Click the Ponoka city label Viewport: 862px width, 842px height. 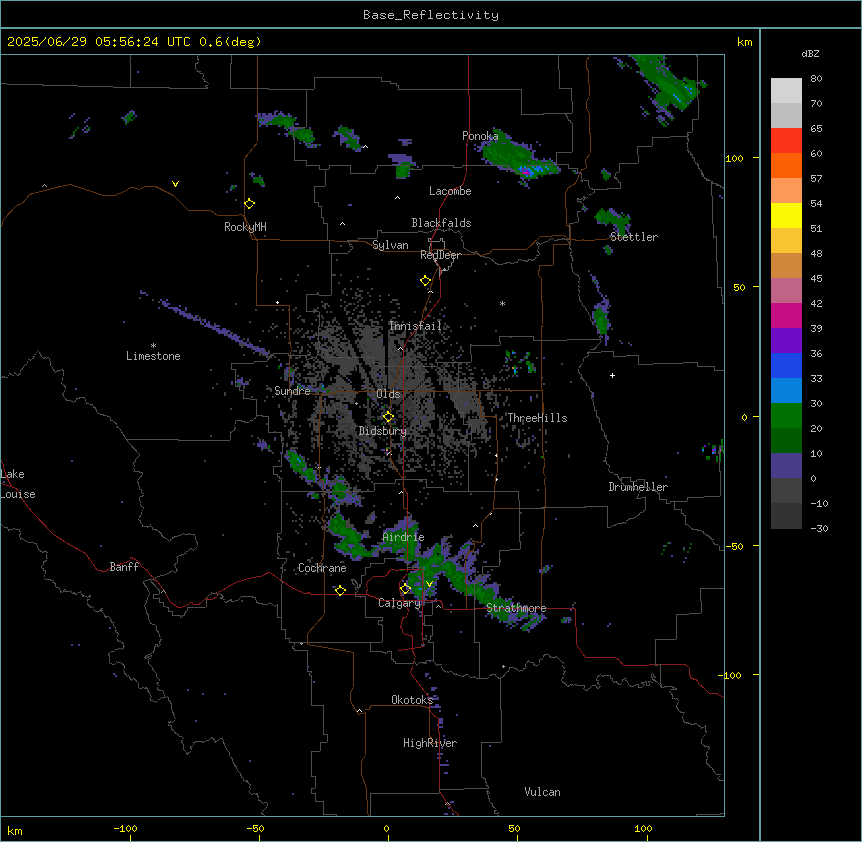pyautogui.click(x=480, y=136)
